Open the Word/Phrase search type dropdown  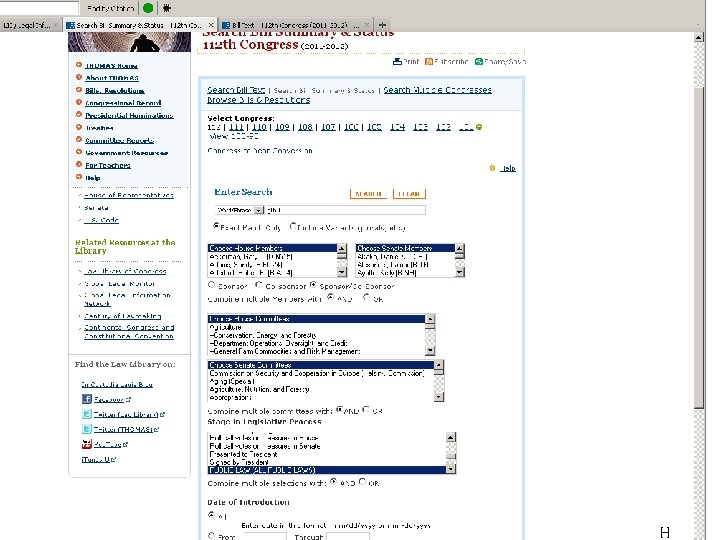(259, 210)
